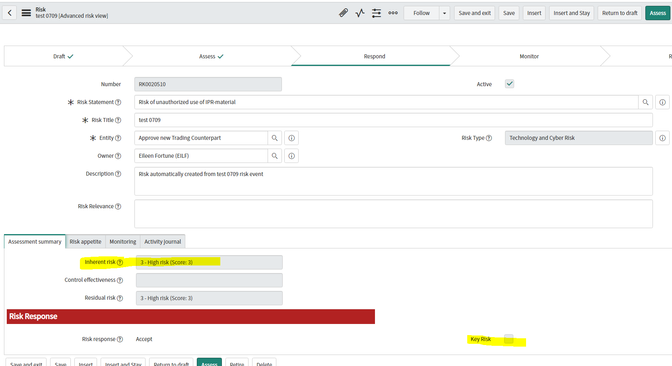Screen dimensions: 672x366
Task: Select the Monitor stage in process flow
Action: tap(529, 56)
